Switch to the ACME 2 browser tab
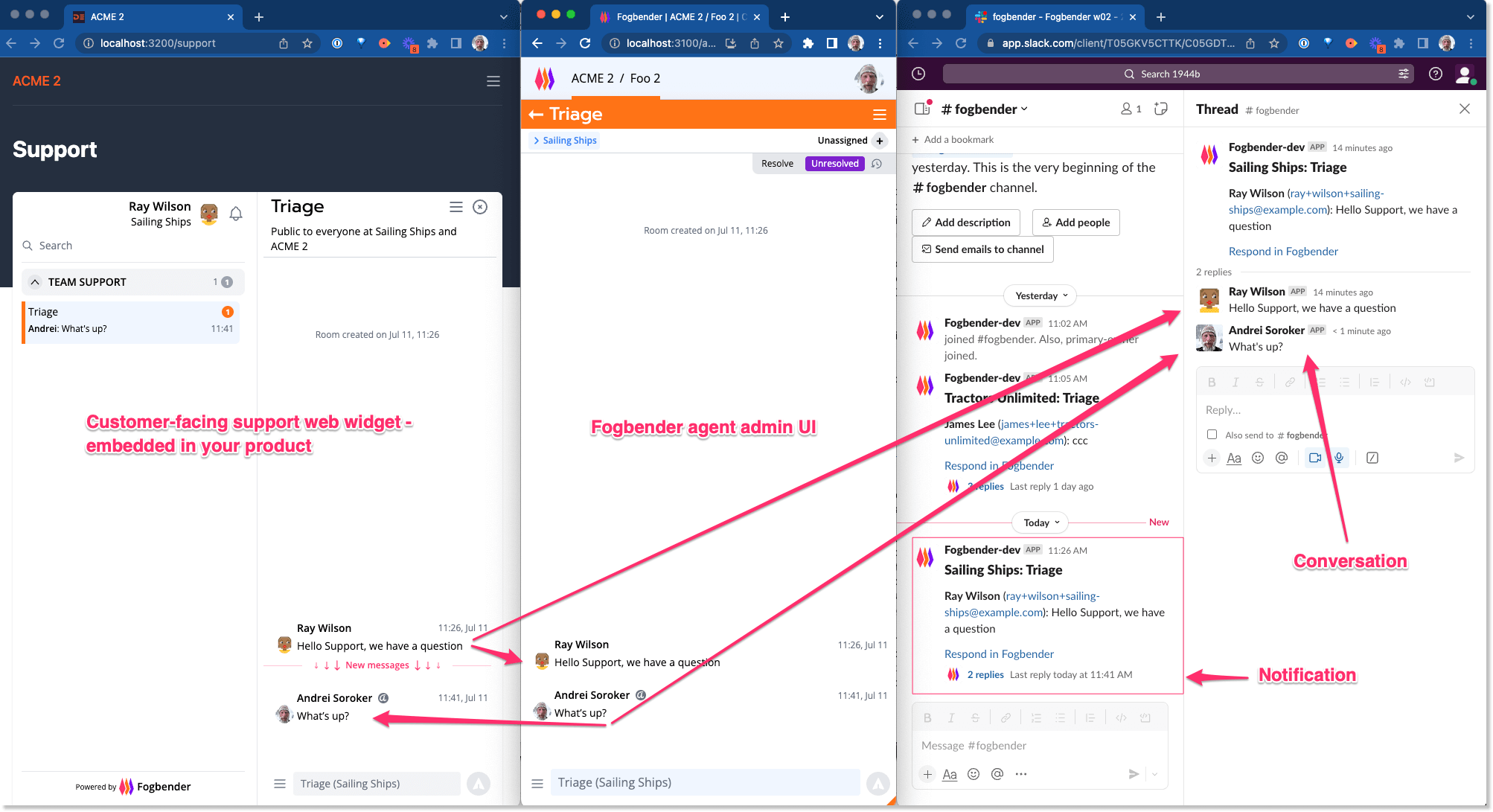Image resolution: width=1493 pixels, height=812 pixels. [153, 16]
